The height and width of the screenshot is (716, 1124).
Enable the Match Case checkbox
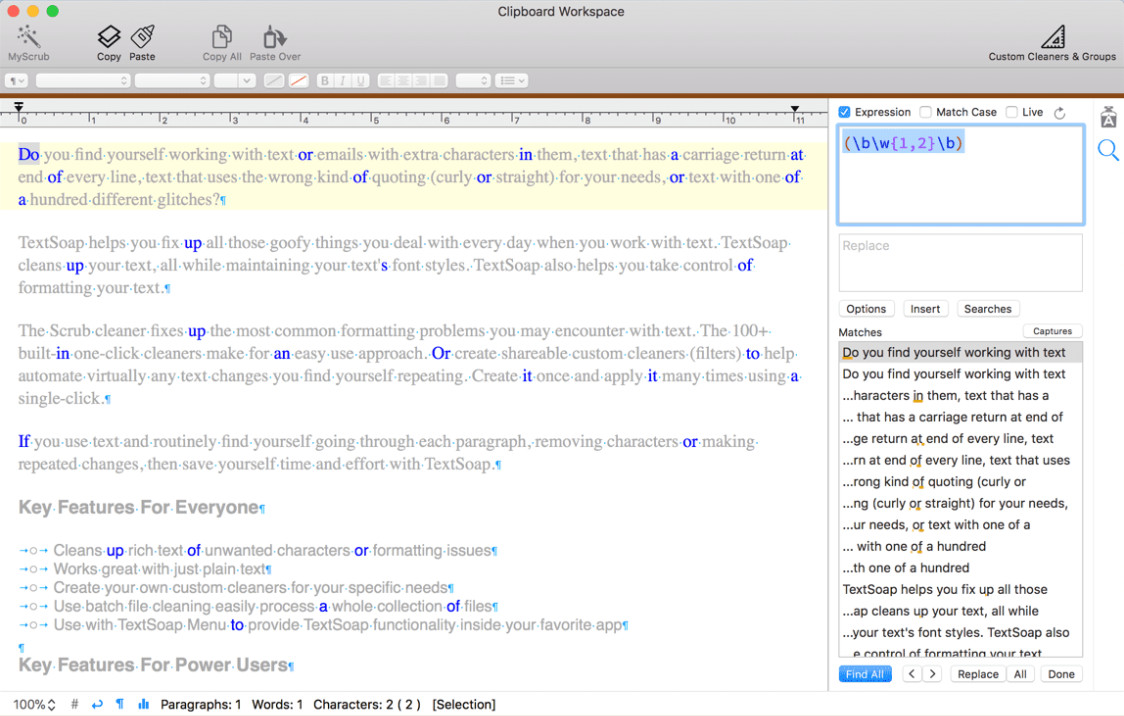coord(925,112)
